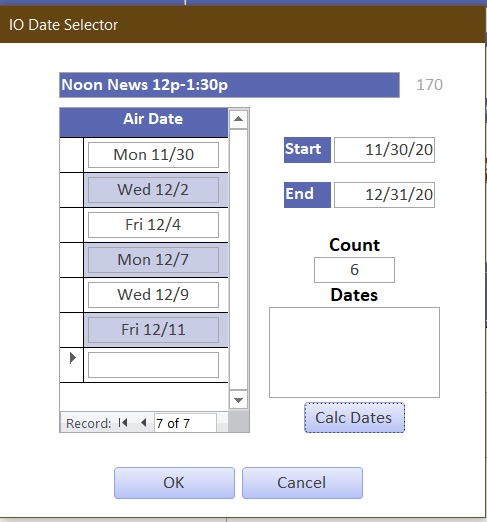Confirm with the OK button

(x=174, y=483)
